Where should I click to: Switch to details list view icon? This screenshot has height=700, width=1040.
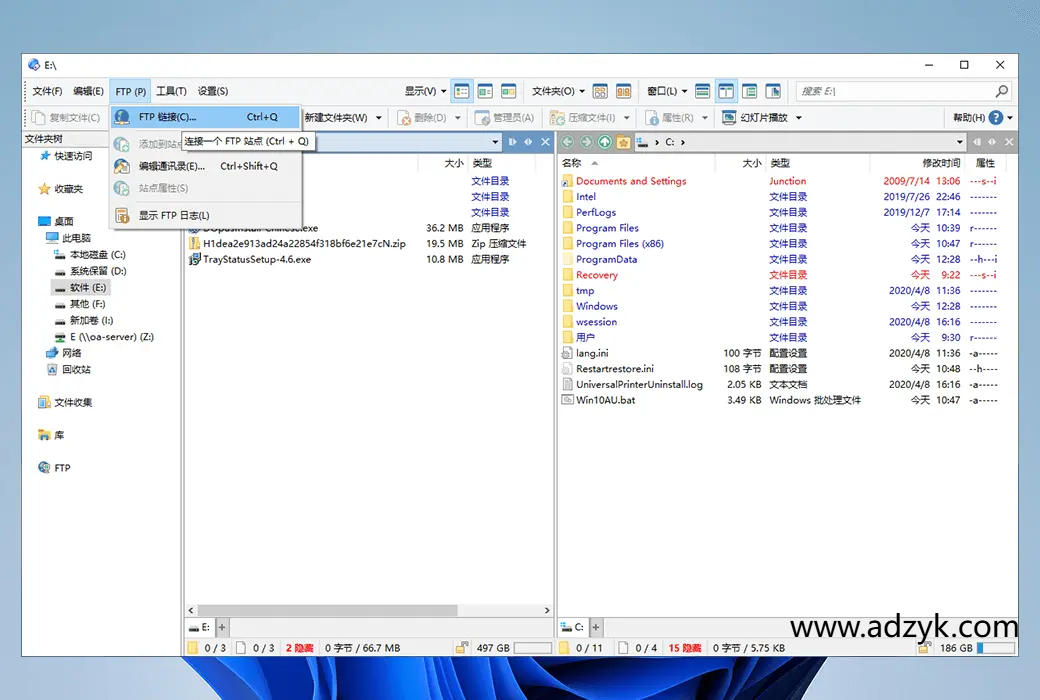(462, 91)
